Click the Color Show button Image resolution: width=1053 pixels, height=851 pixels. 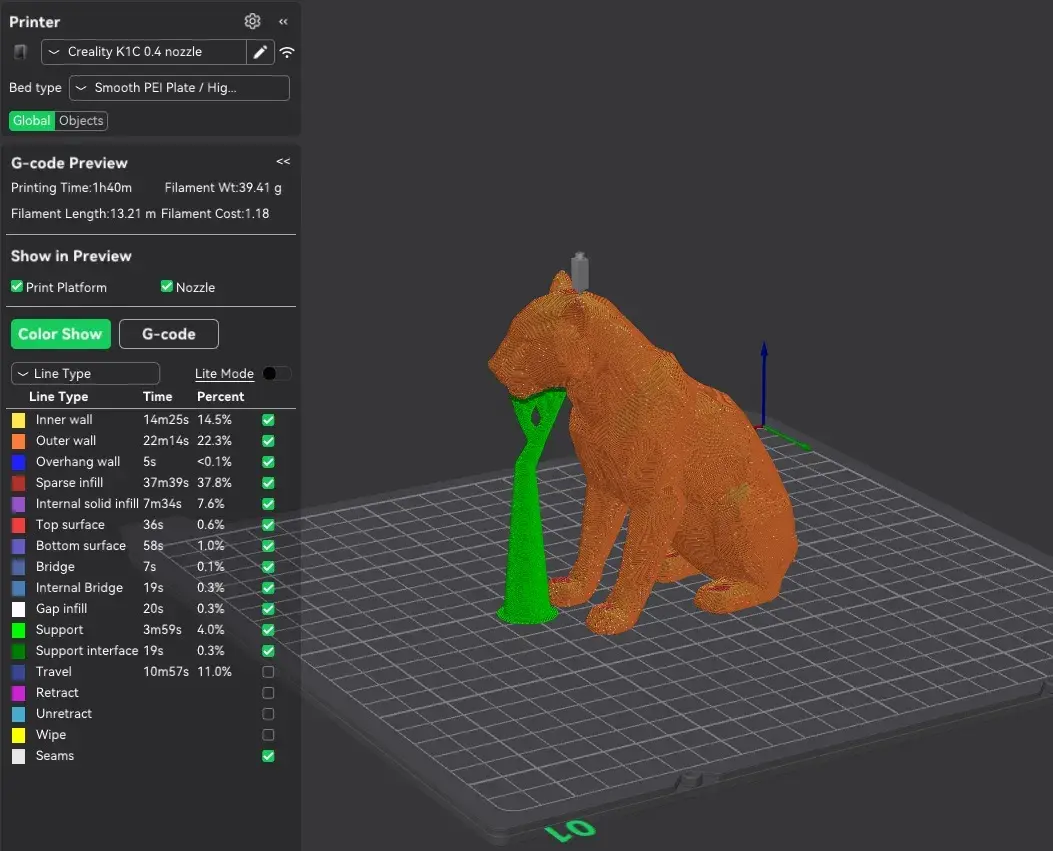pos(60,333)
